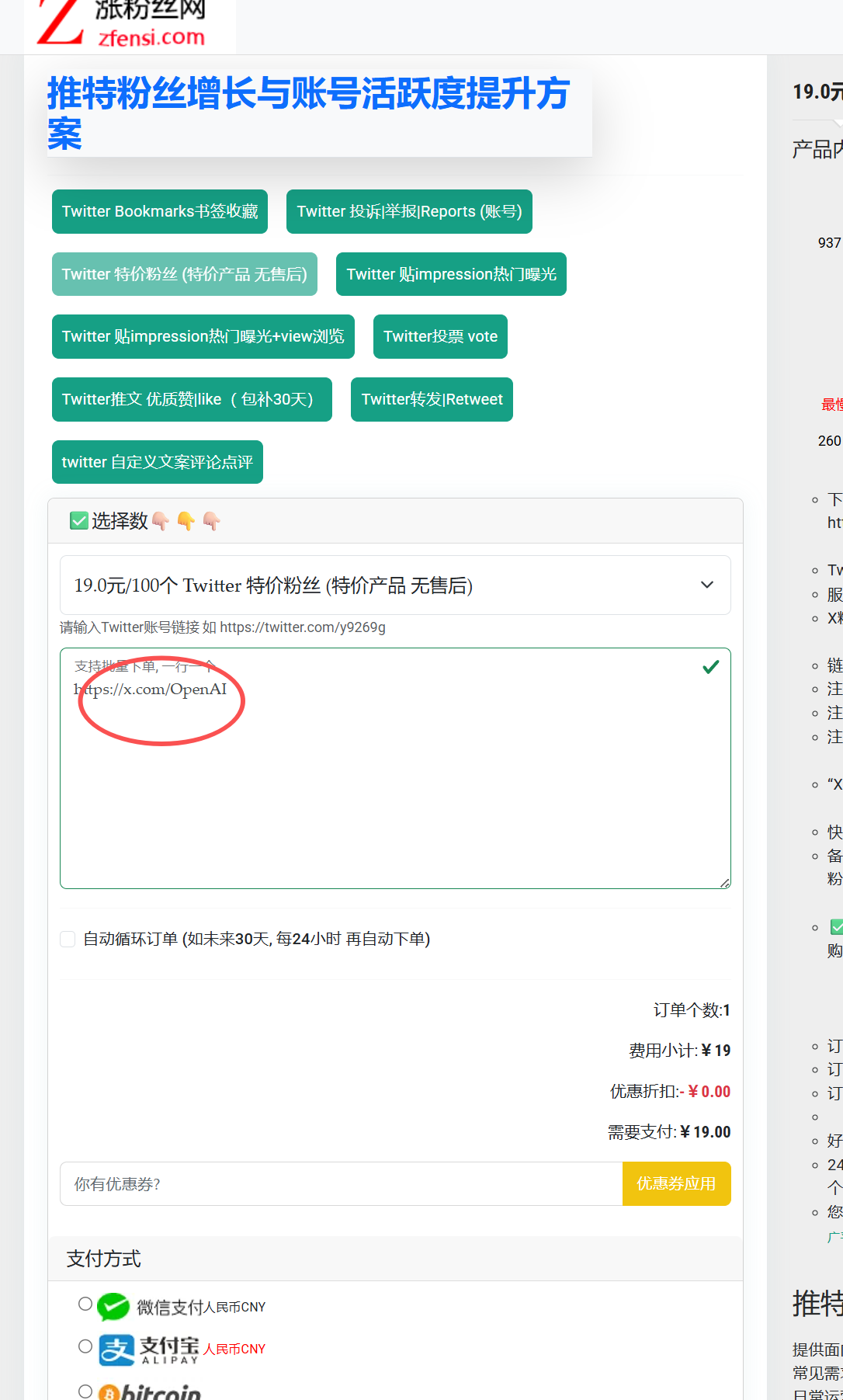This screenshot has height=1400, width=843.
Task: Click the chevron arrow on product selector
Action: (x=706, y=585)
